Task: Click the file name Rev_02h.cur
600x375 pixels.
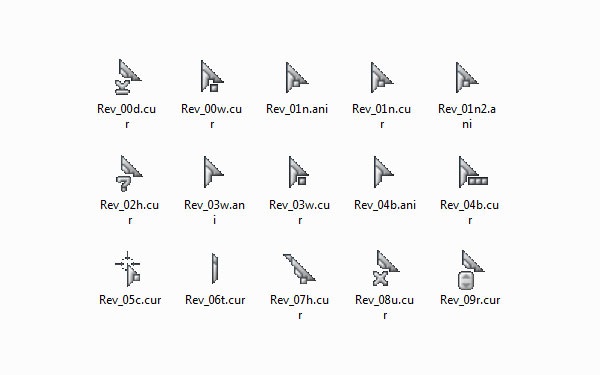Action: pos(130,212)
